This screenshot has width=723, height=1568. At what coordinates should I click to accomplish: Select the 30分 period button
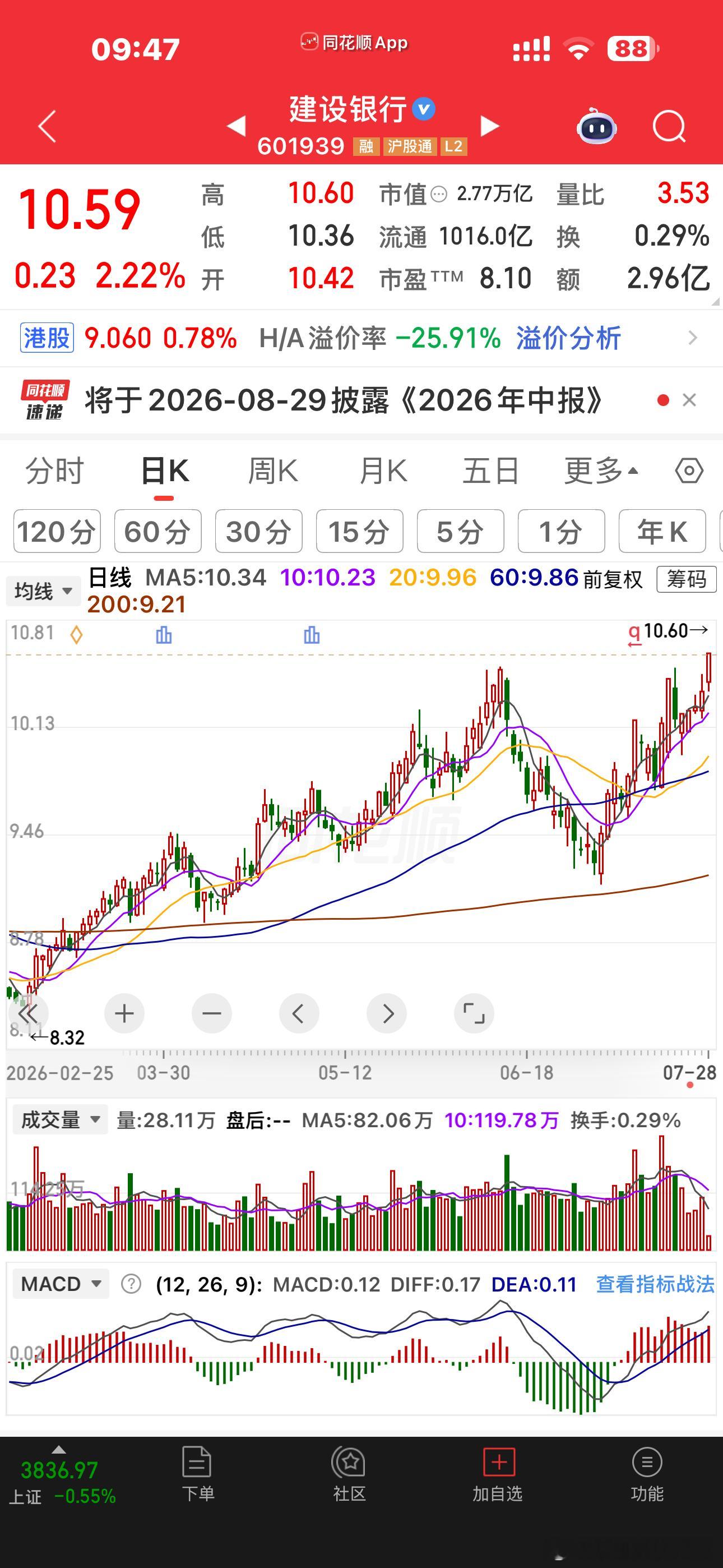click(258, 532)
